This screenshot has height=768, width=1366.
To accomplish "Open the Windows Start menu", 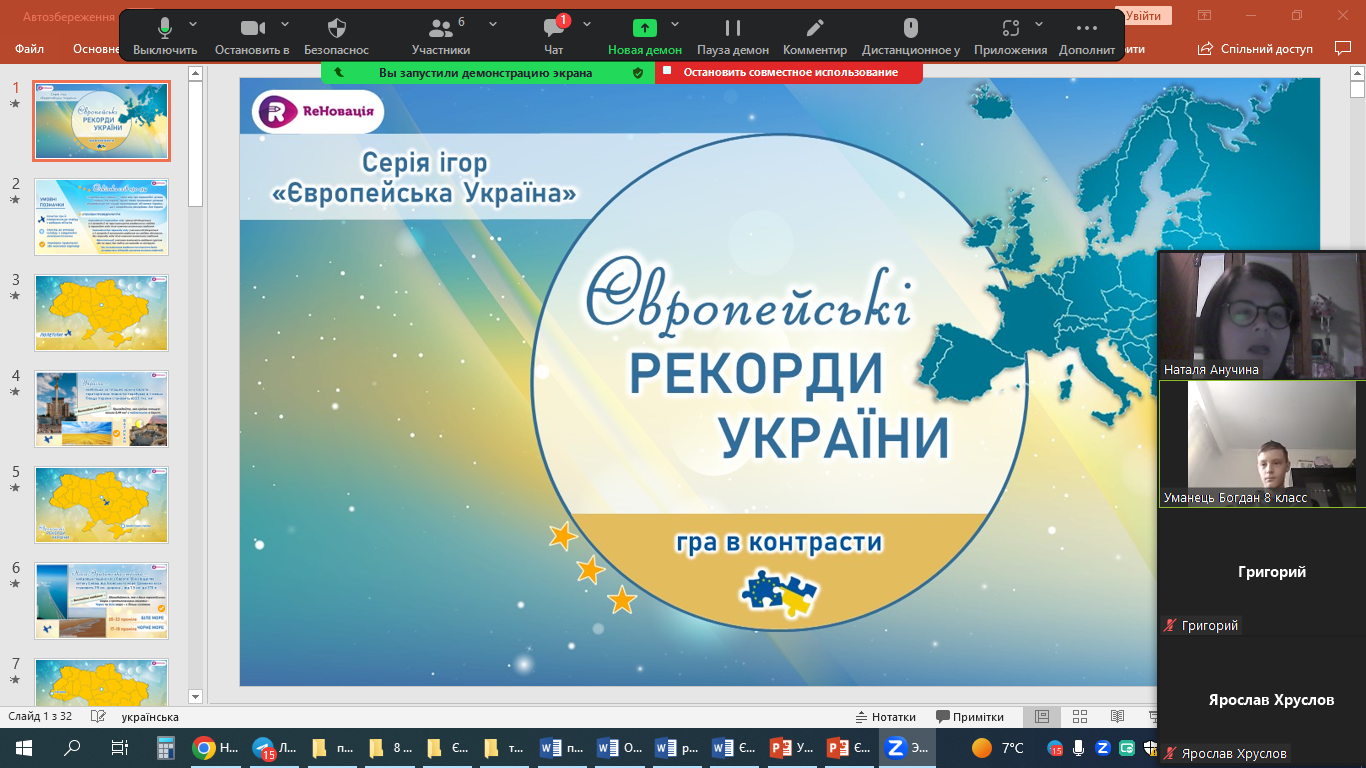I will 23,748.
